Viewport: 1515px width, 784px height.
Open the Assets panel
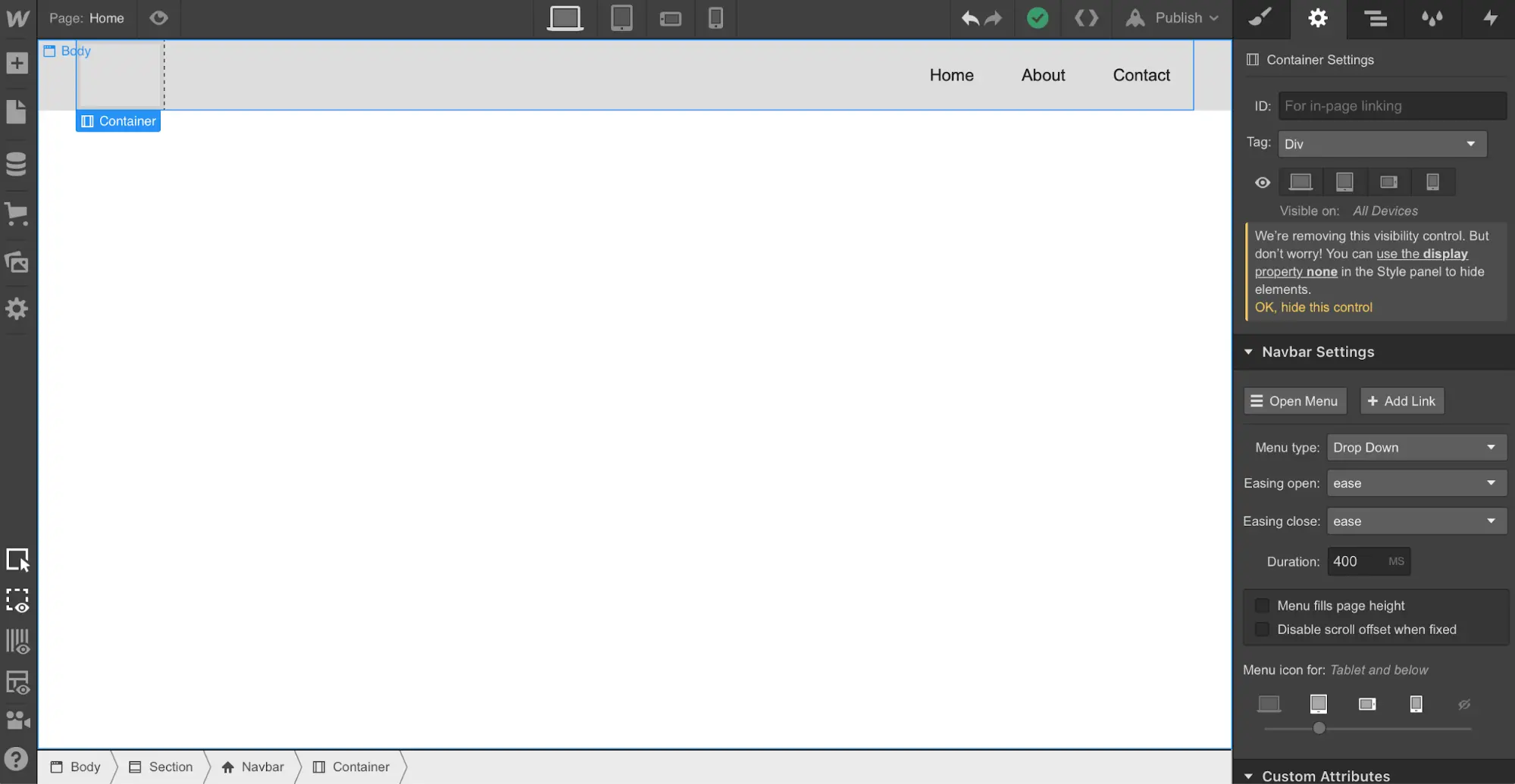[17, 262]
